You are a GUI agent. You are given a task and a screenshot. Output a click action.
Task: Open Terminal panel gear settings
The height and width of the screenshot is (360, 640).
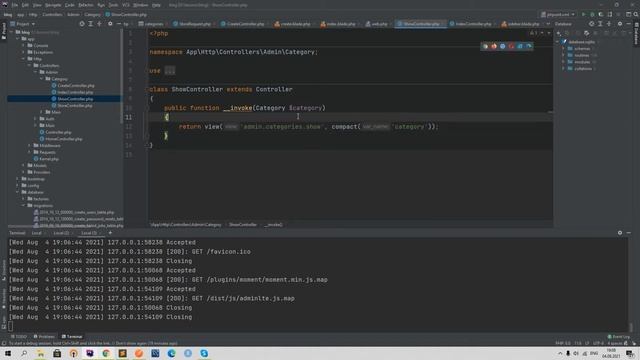coord(620,233)
